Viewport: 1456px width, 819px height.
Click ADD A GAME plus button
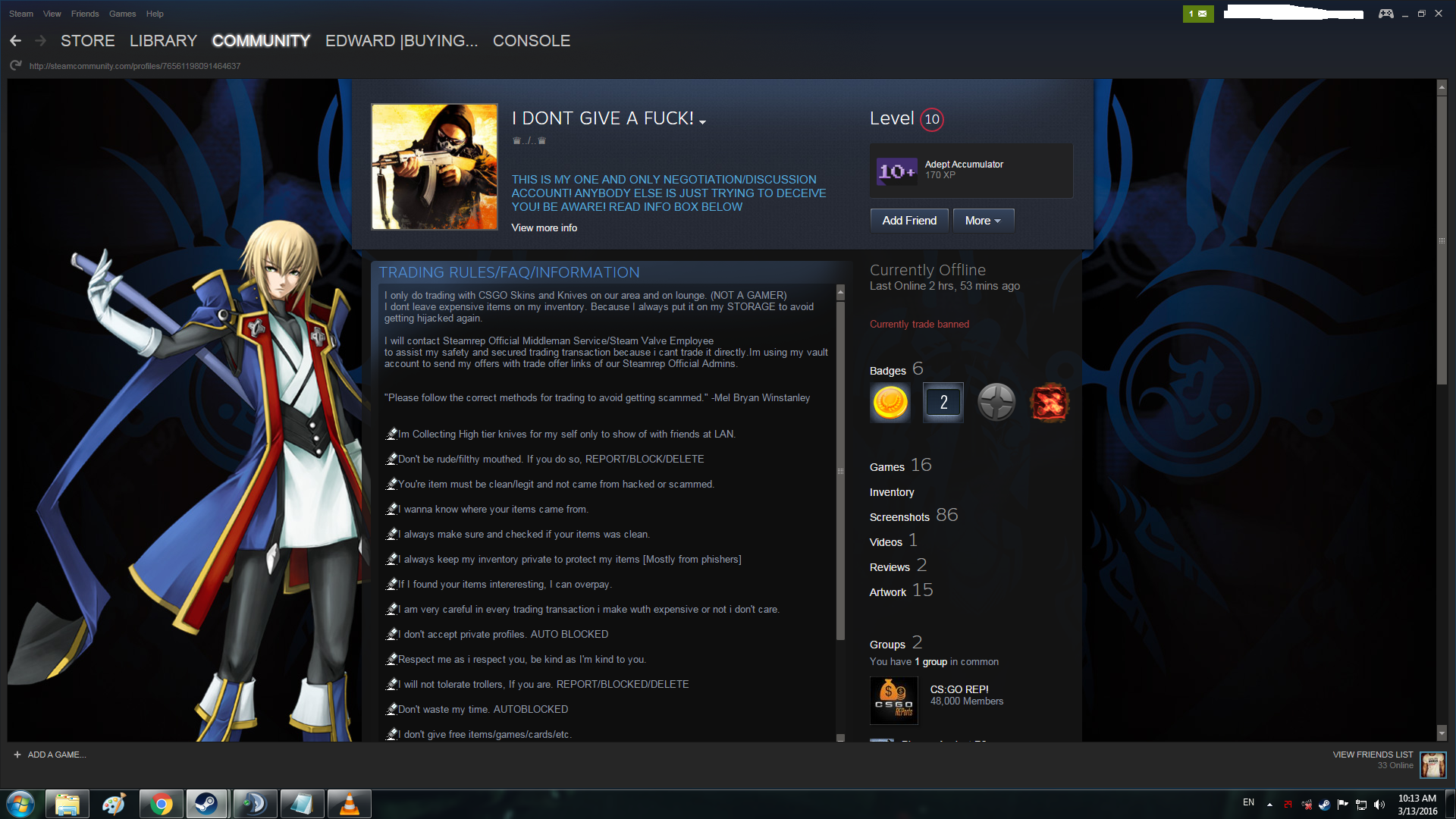(17, 755)
